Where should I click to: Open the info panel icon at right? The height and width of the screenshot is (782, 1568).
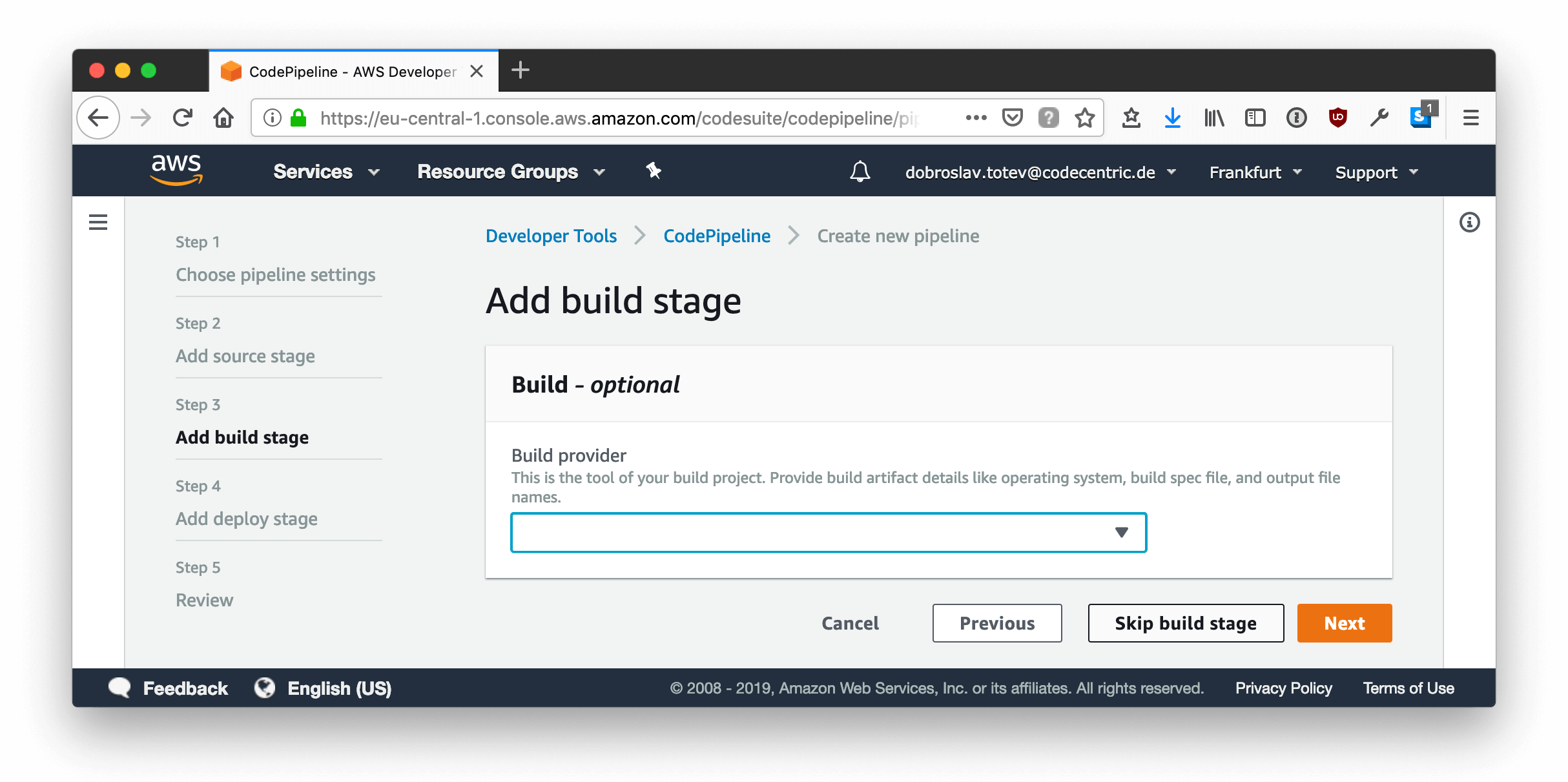[x=1469, y=223]
